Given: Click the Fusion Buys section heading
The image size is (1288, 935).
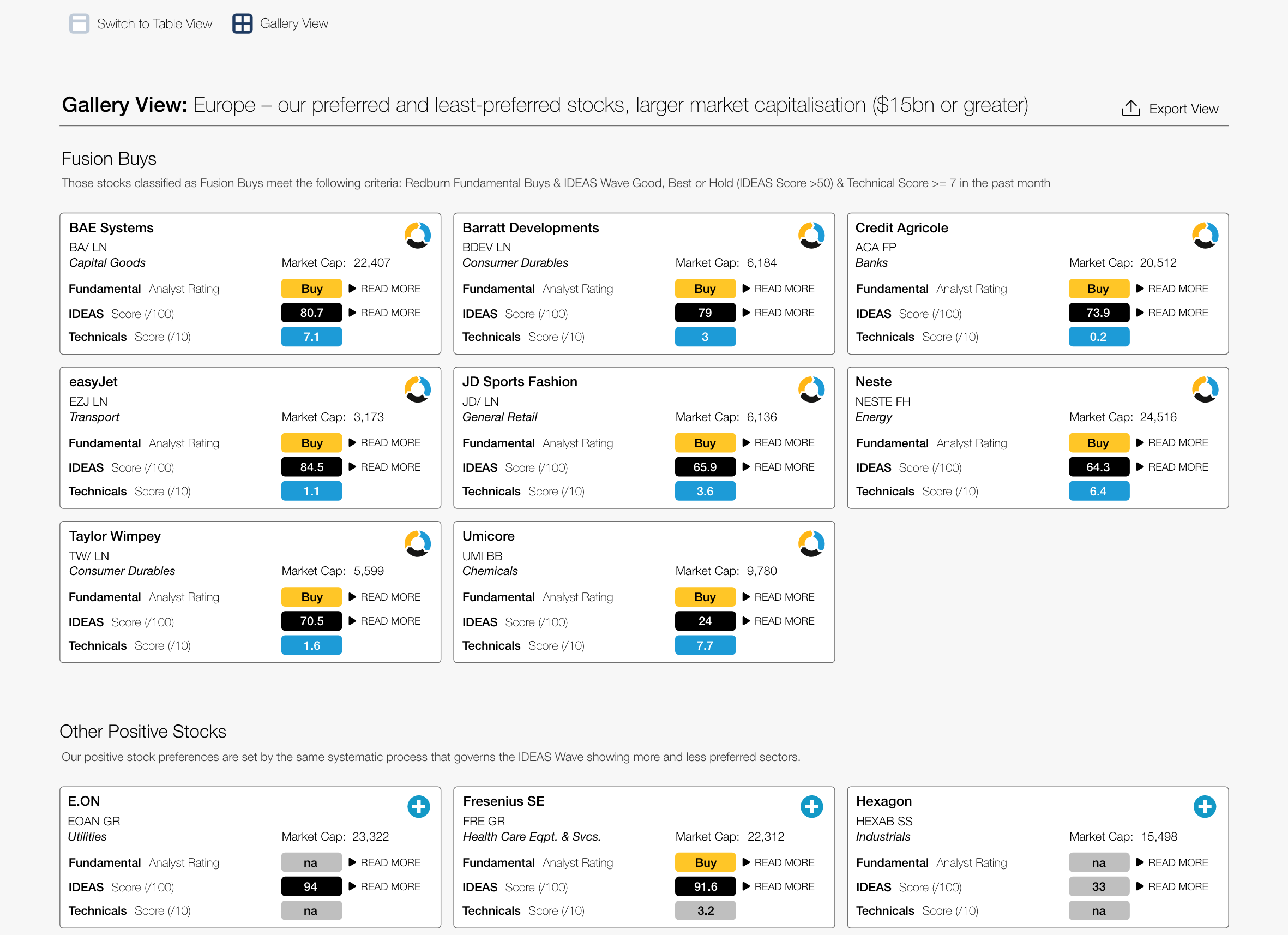Looking at the screenshot, I should (109, 159).
